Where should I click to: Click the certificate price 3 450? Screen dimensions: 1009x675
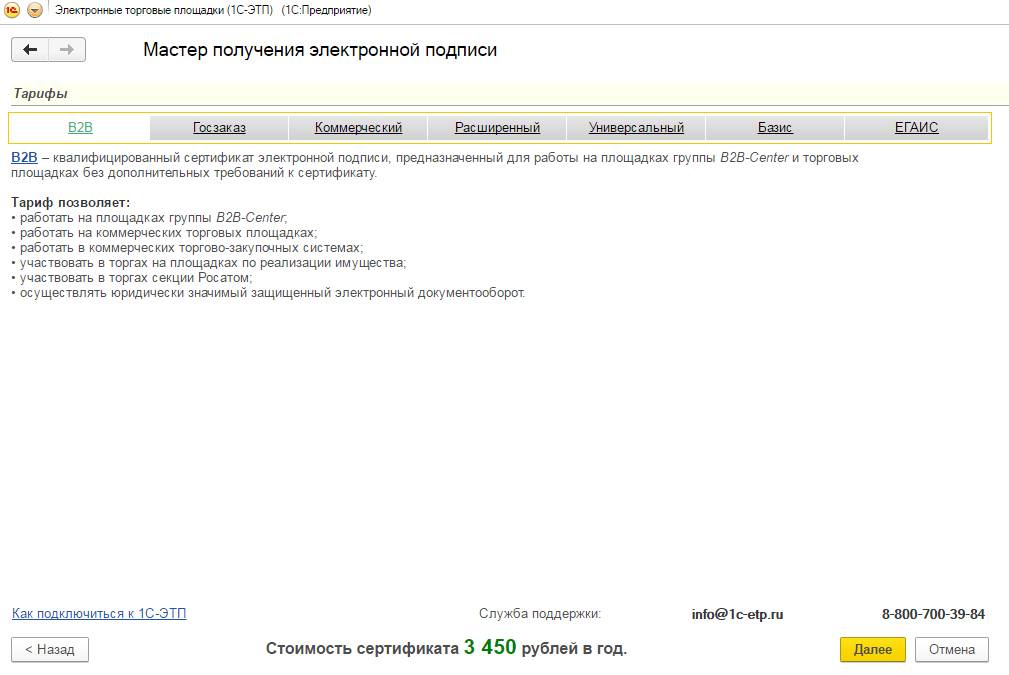[x=490, y=647]
